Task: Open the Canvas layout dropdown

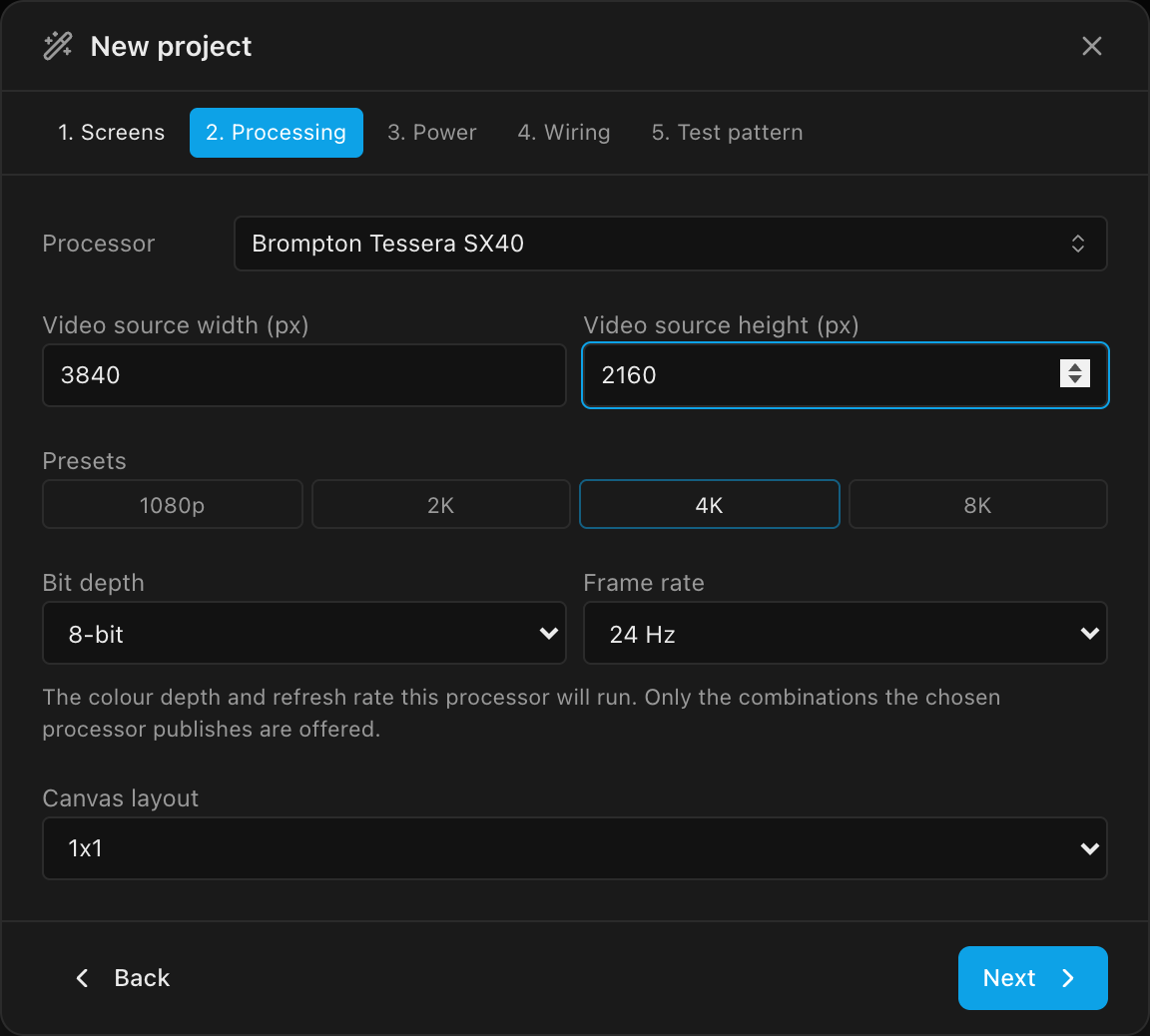Action: (575, 849)
